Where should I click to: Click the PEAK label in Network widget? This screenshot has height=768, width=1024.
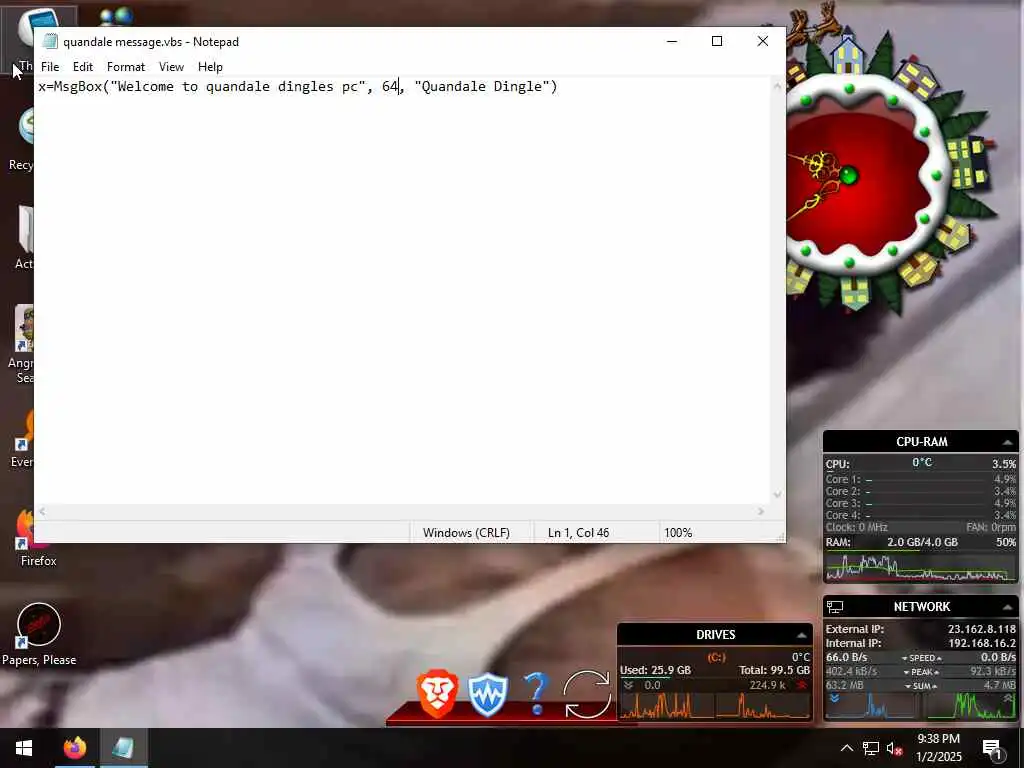921,672
